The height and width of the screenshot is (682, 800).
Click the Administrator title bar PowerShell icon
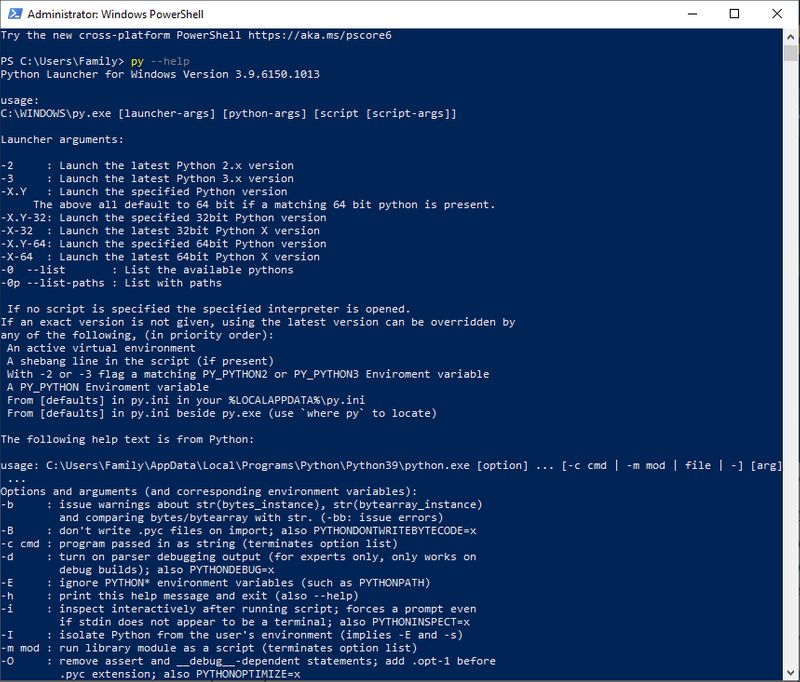tap(14, 15)
